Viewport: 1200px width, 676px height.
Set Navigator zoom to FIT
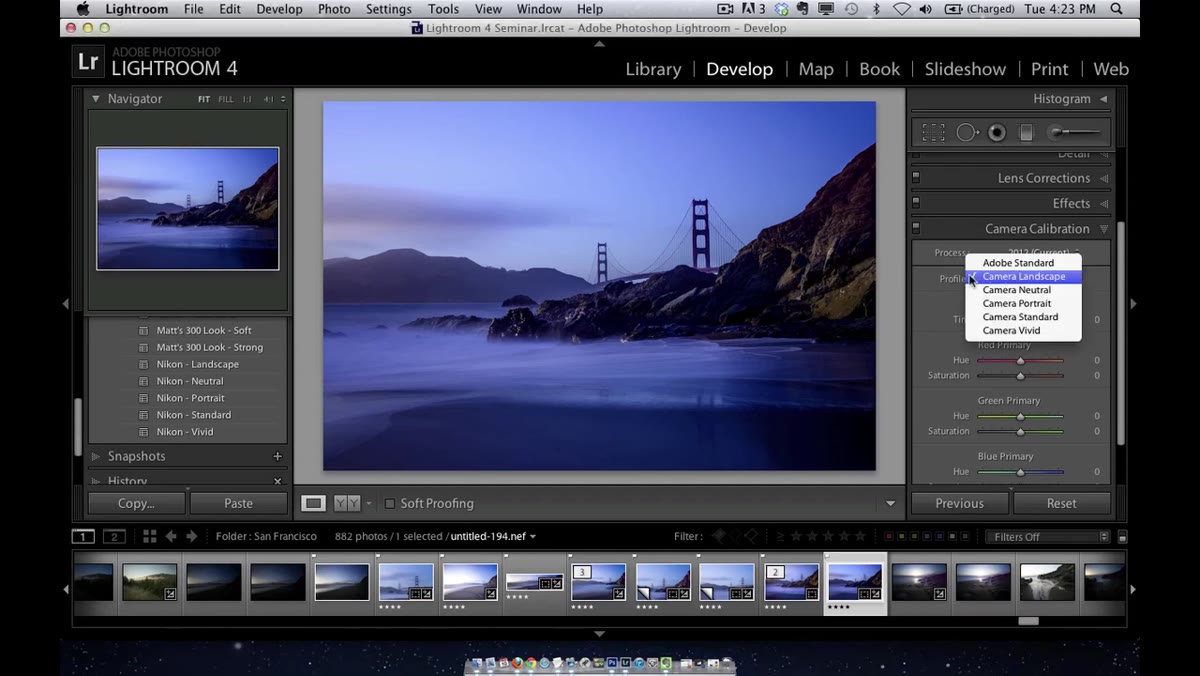pos(204,99)
